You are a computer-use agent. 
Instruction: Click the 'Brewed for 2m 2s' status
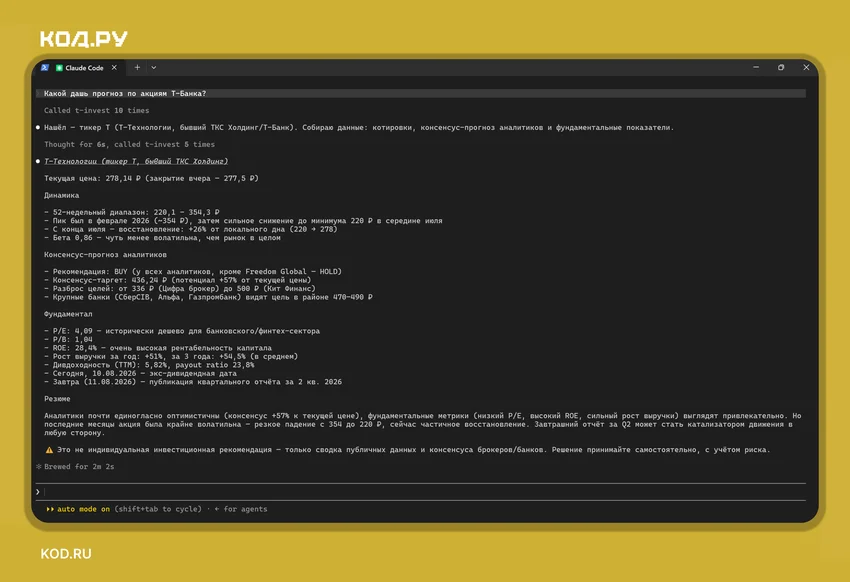click(x=79, y=467)
